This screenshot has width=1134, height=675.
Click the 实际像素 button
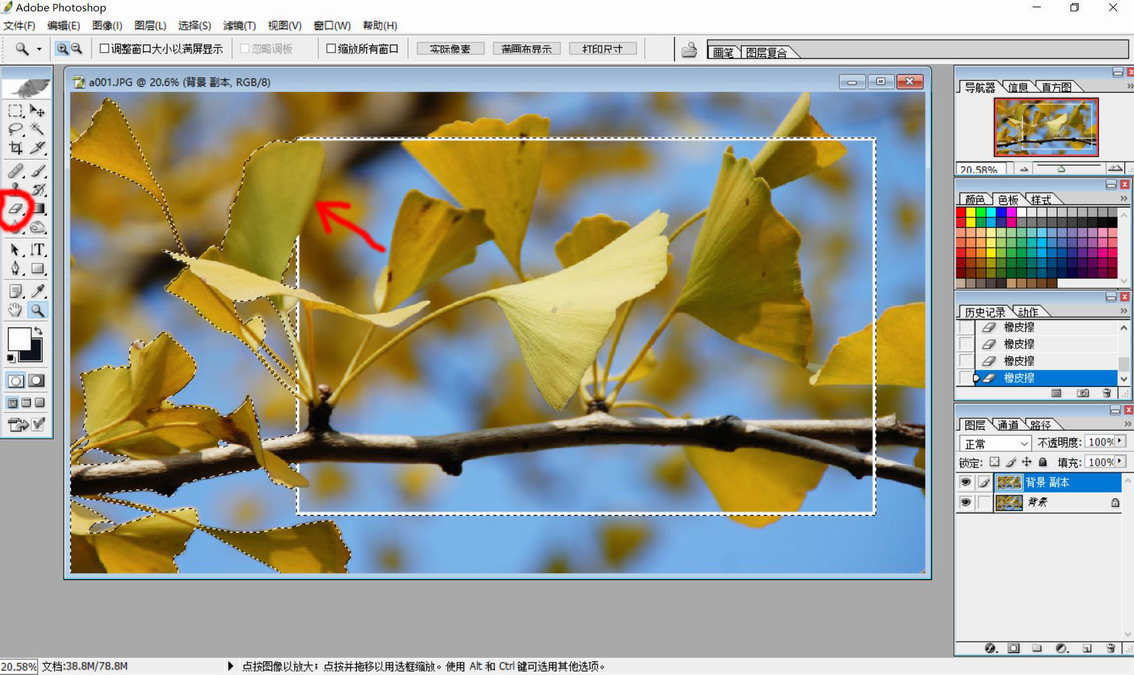pos(450,48)
